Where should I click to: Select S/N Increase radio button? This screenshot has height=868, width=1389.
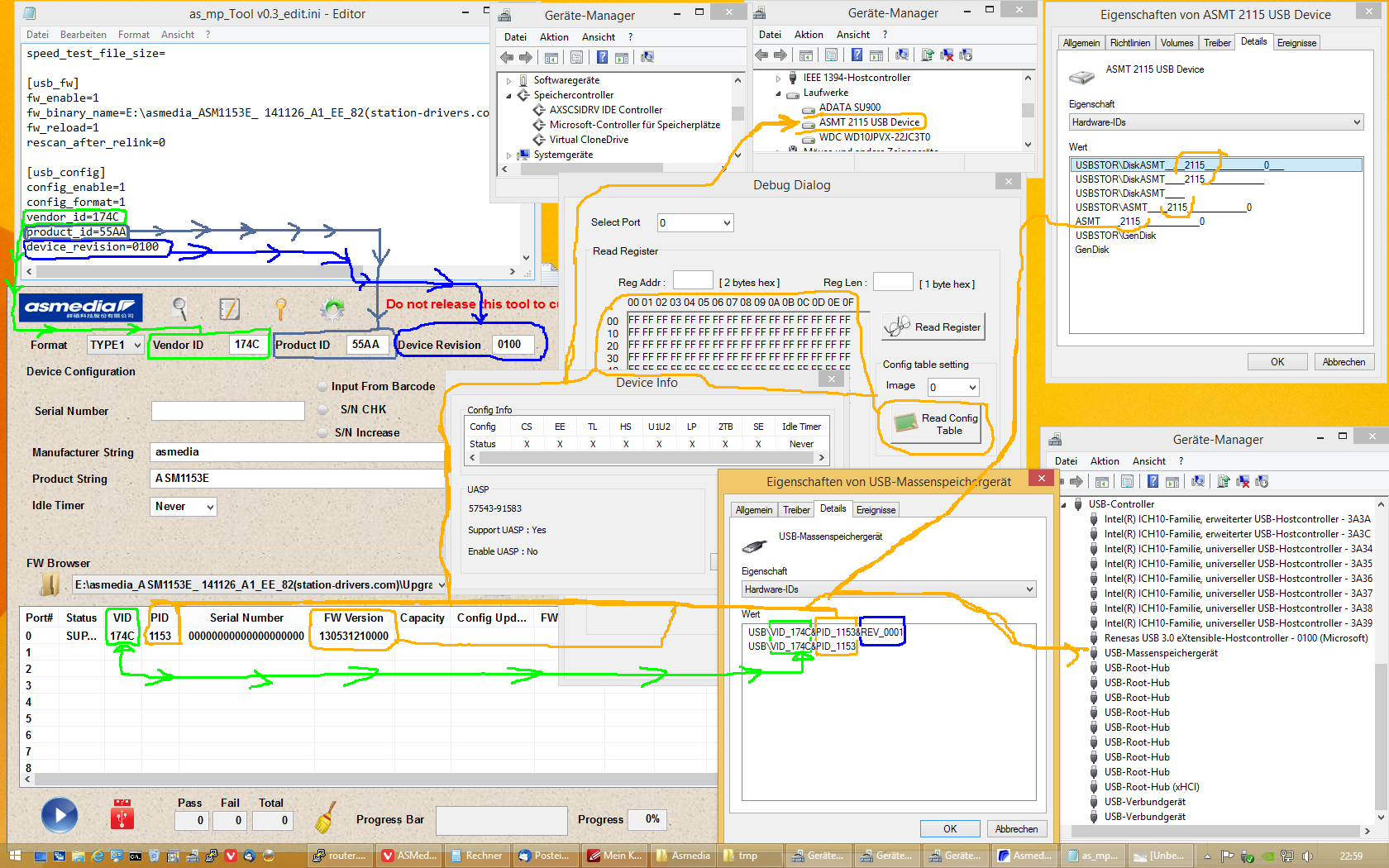pyautogui.click(x=322, y=432)
